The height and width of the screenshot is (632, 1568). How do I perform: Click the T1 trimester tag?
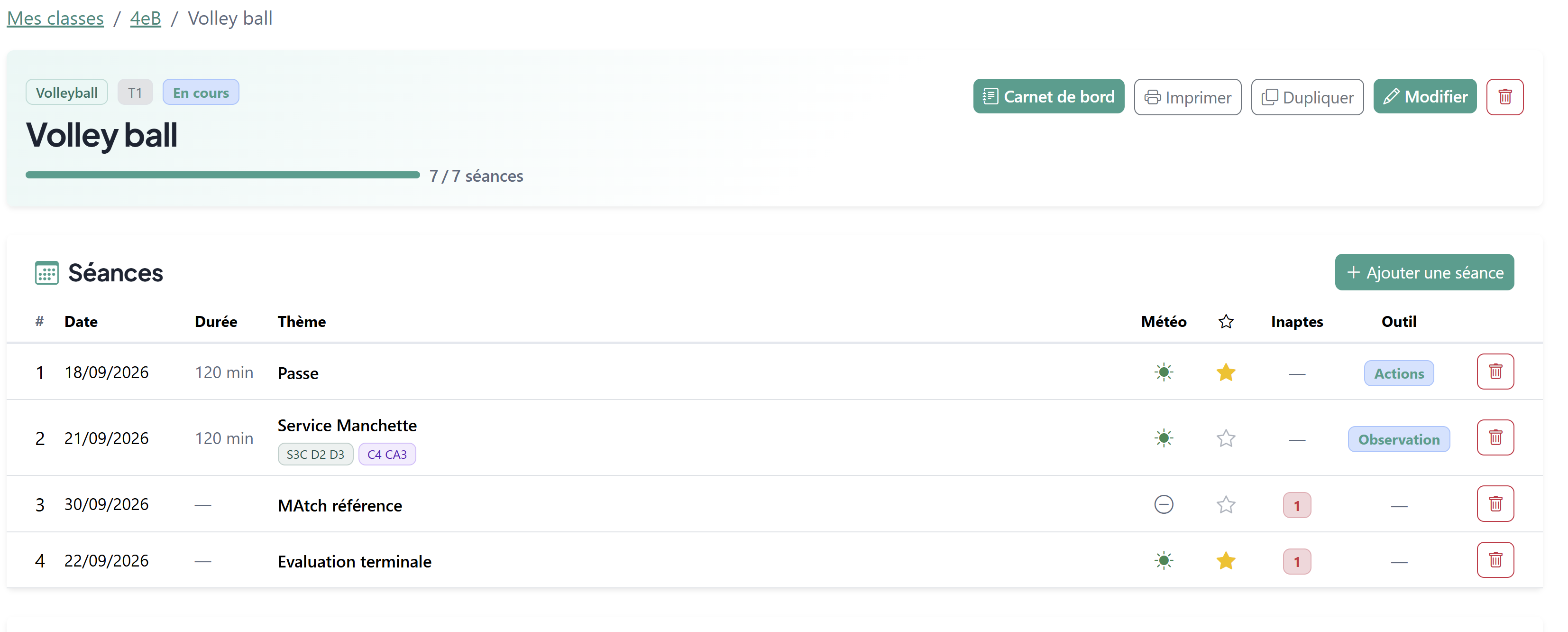(135, 93)
